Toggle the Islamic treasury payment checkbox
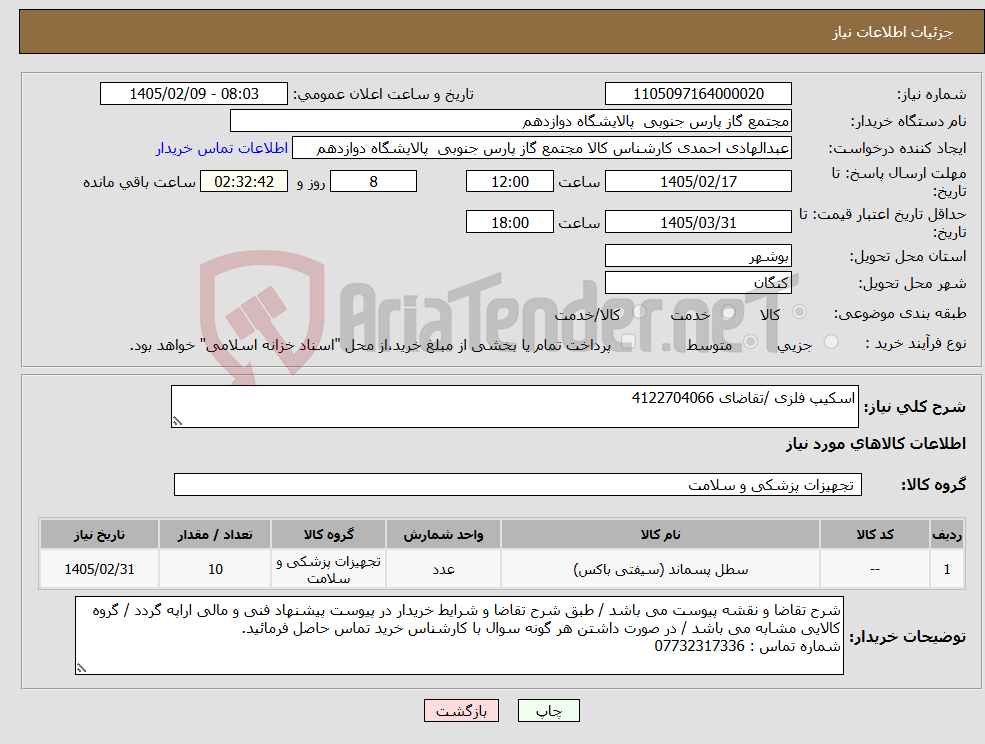 coord(628,342)
